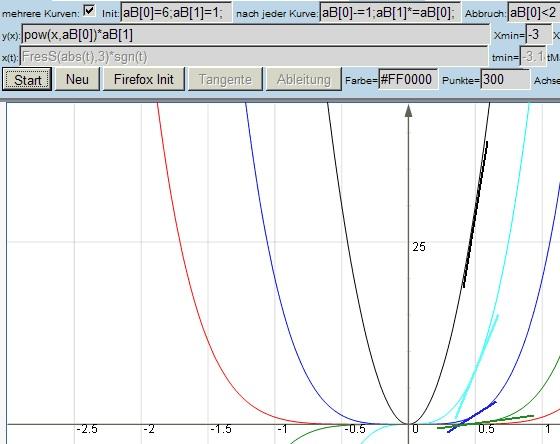Click the Xmin field showing -3
Screen dimensions: 560x444
pyautogui.click(x=538, y=35)
